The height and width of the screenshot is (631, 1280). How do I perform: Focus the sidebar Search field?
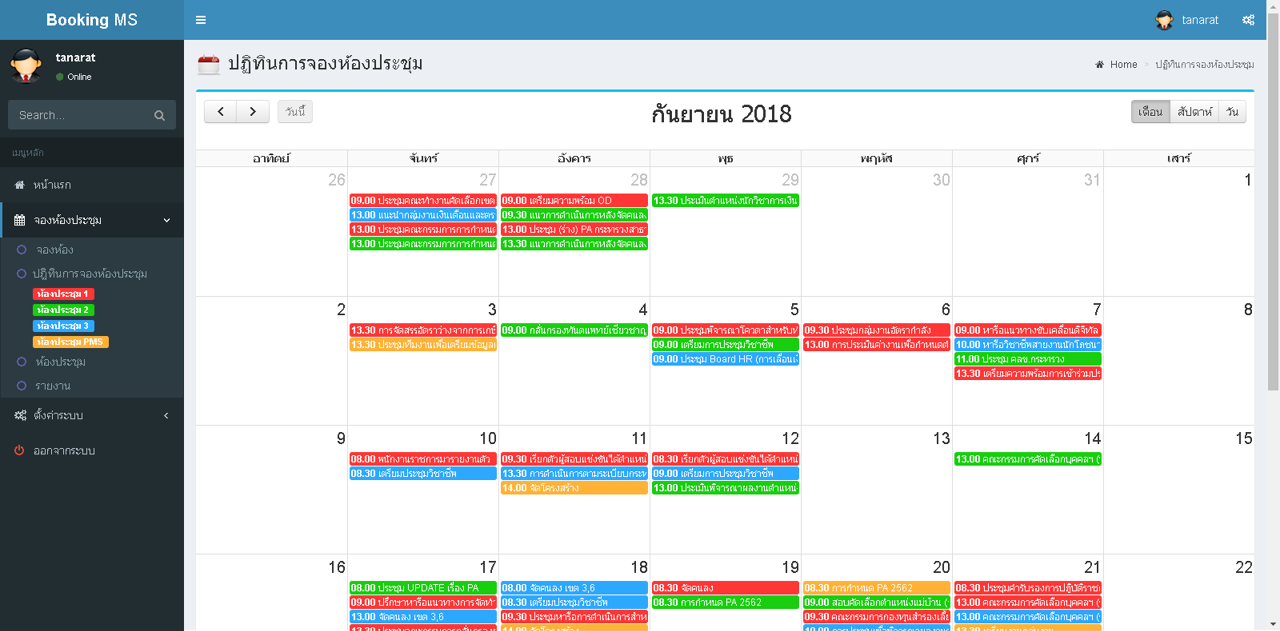(80, 115)
